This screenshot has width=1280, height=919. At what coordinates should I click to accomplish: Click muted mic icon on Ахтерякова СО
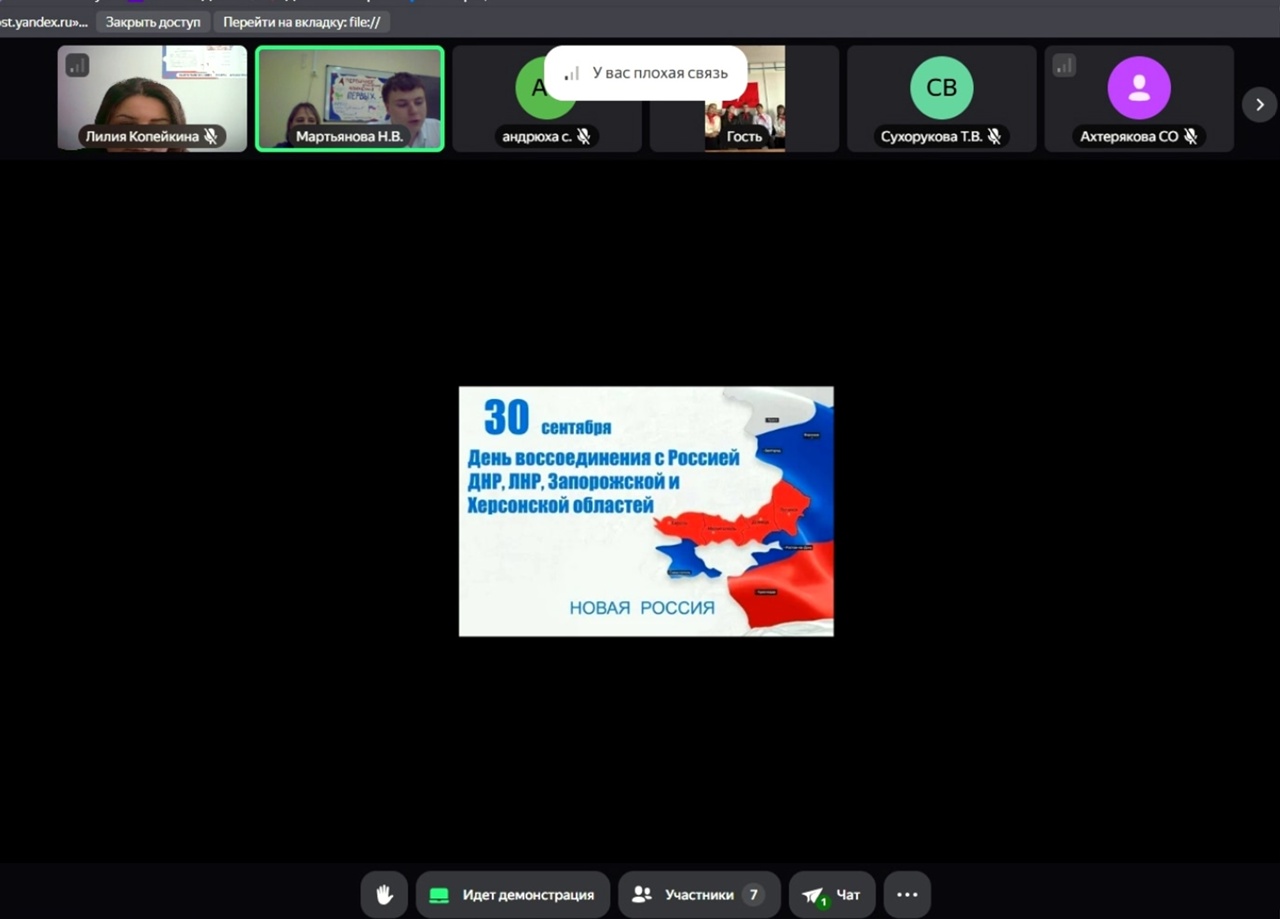click(1190, 137)
